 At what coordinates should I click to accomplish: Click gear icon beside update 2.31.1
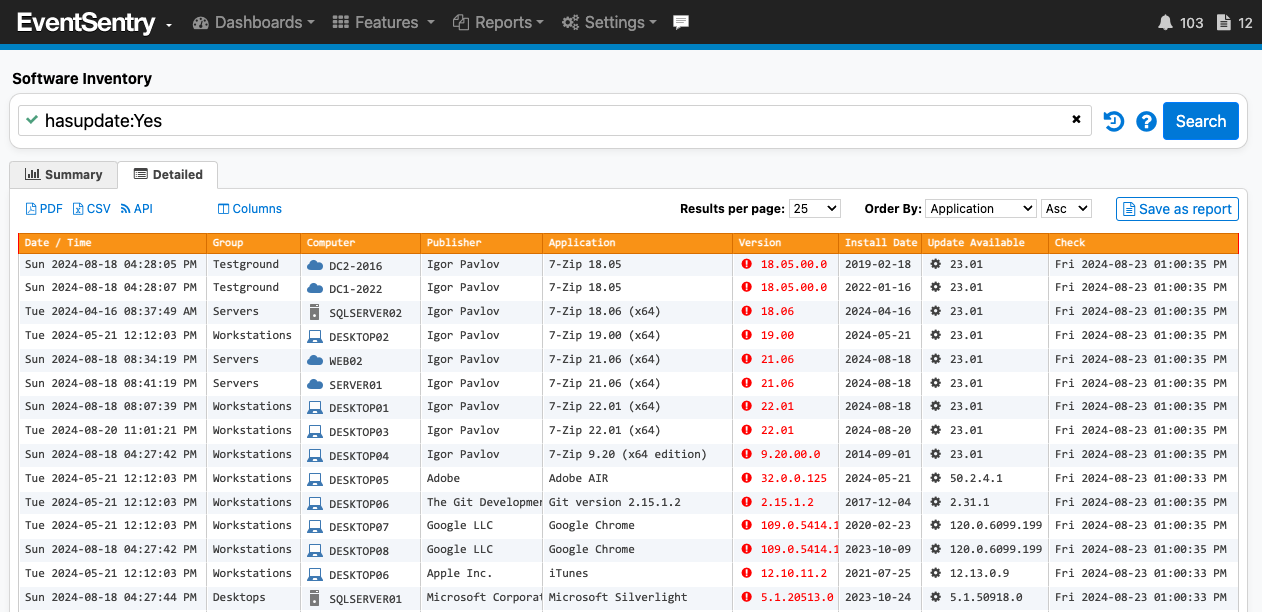935,503
